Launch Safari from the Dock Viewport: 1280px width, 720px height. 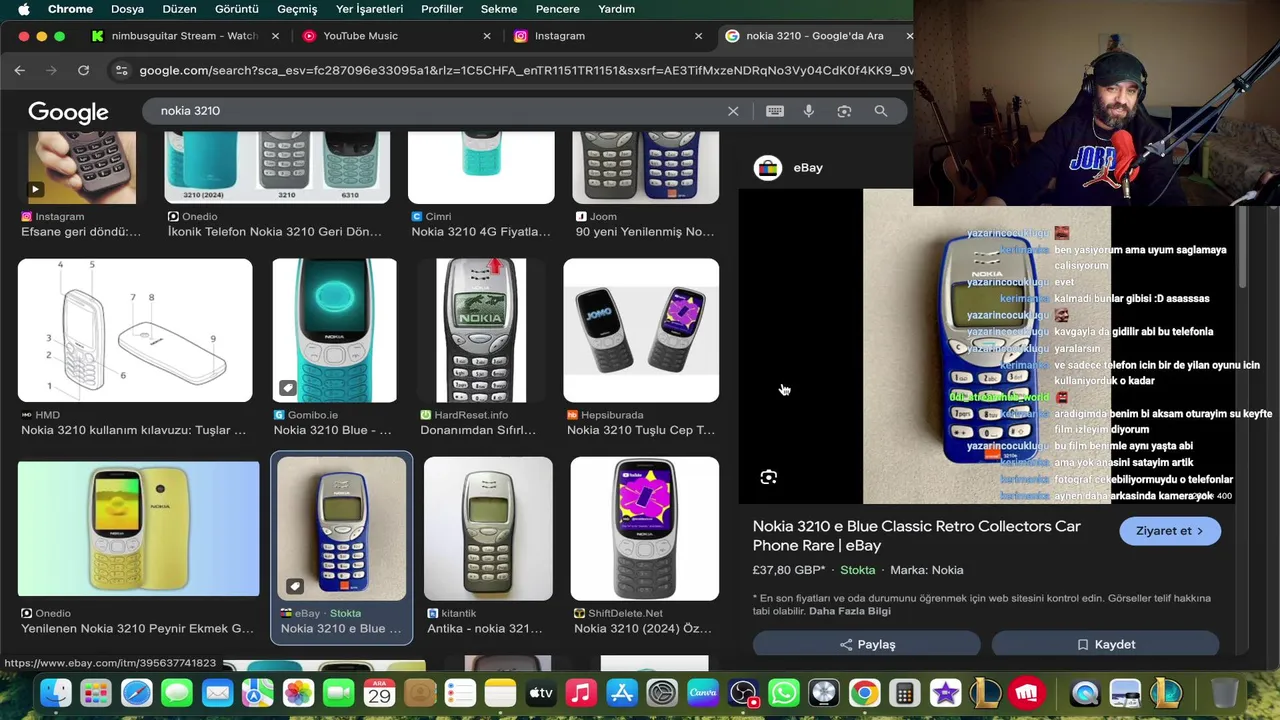pyautogui.click(x=137, y=692)
